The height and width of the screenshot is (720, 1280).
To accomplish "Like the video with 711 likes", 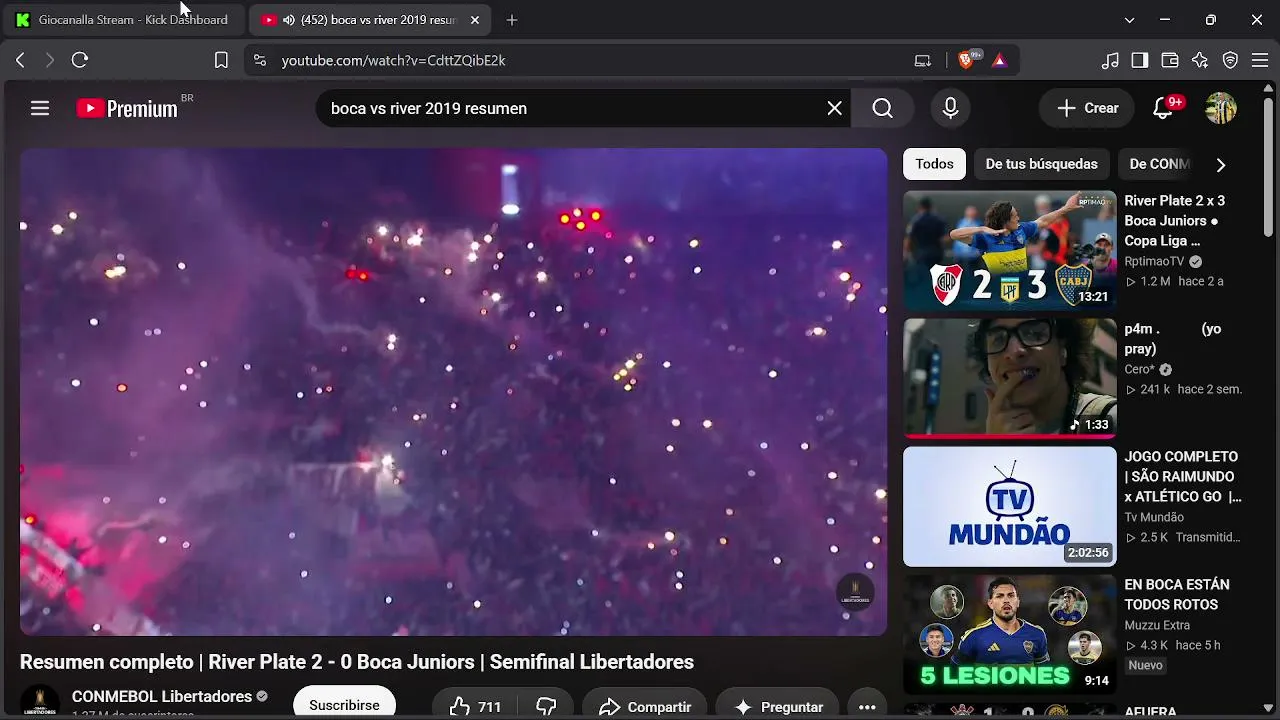I will point(475,707).
